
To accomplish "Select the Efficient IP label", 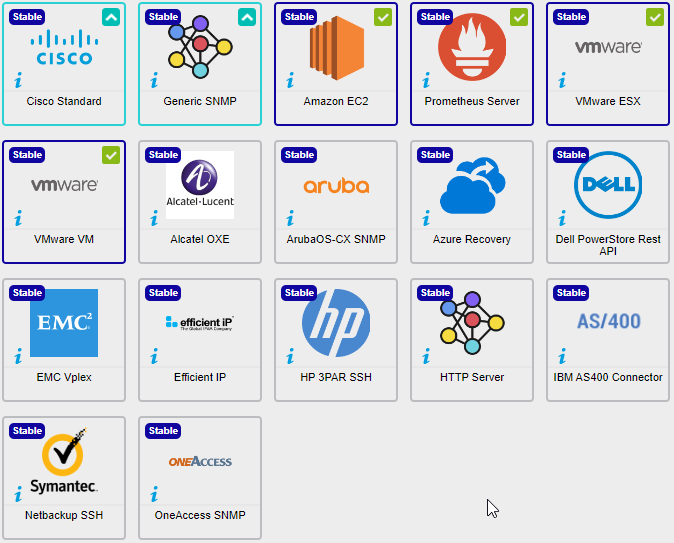I will coord(200,377).
